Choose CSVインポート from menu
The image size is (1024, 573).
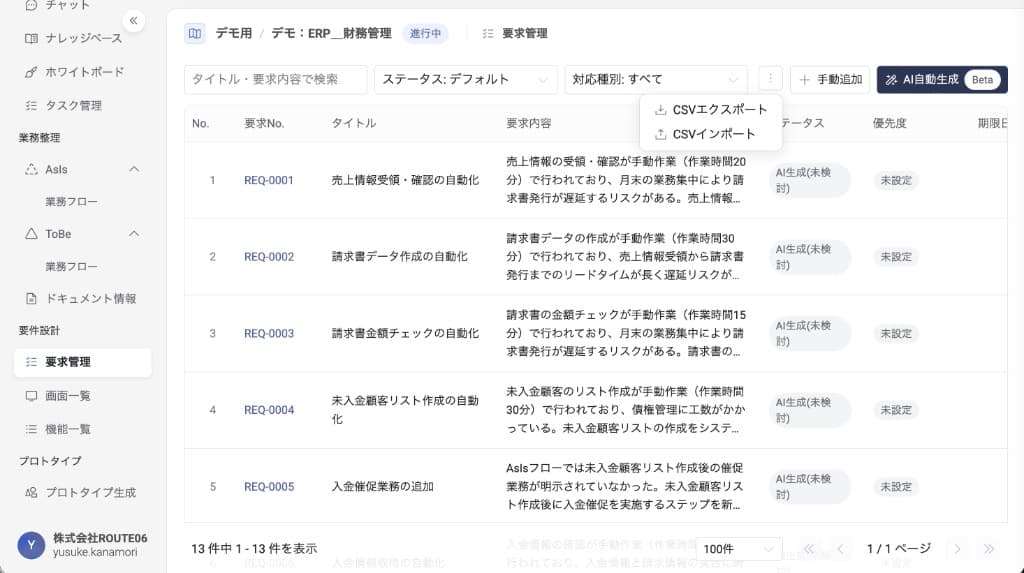[x=711, y=134]
